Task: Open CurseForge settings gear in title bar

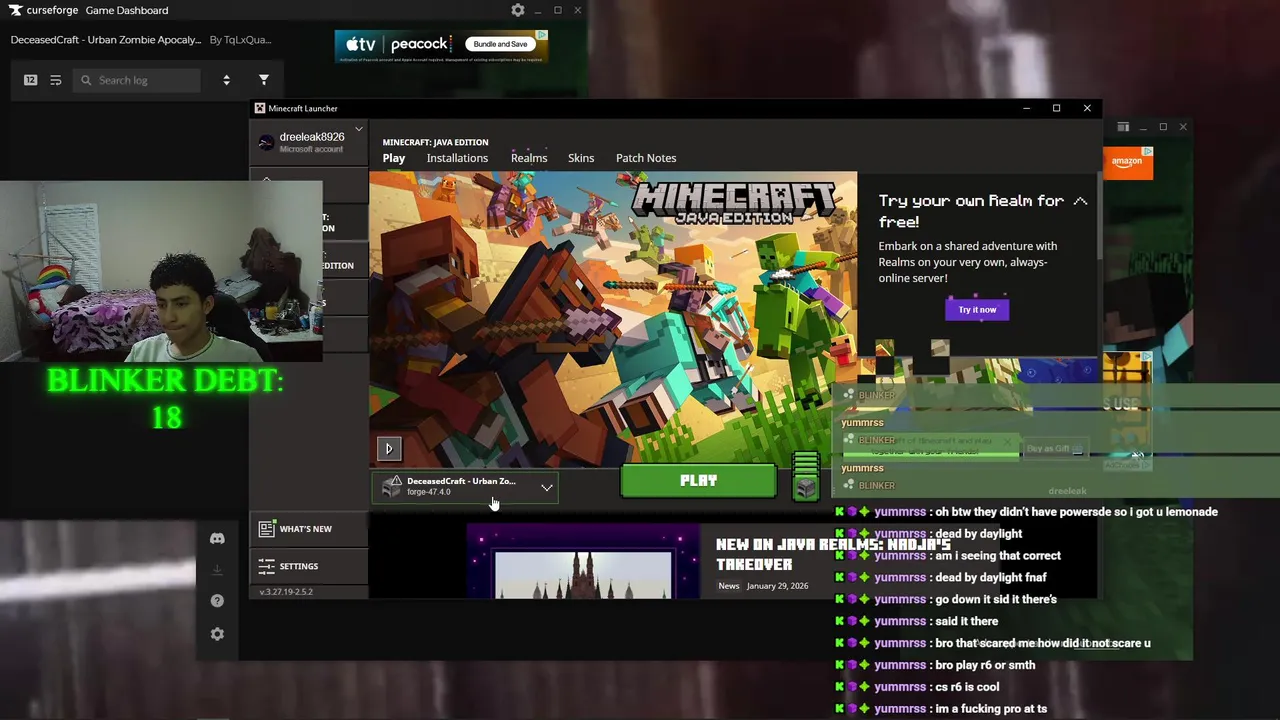Action: [x=517, y=10]
